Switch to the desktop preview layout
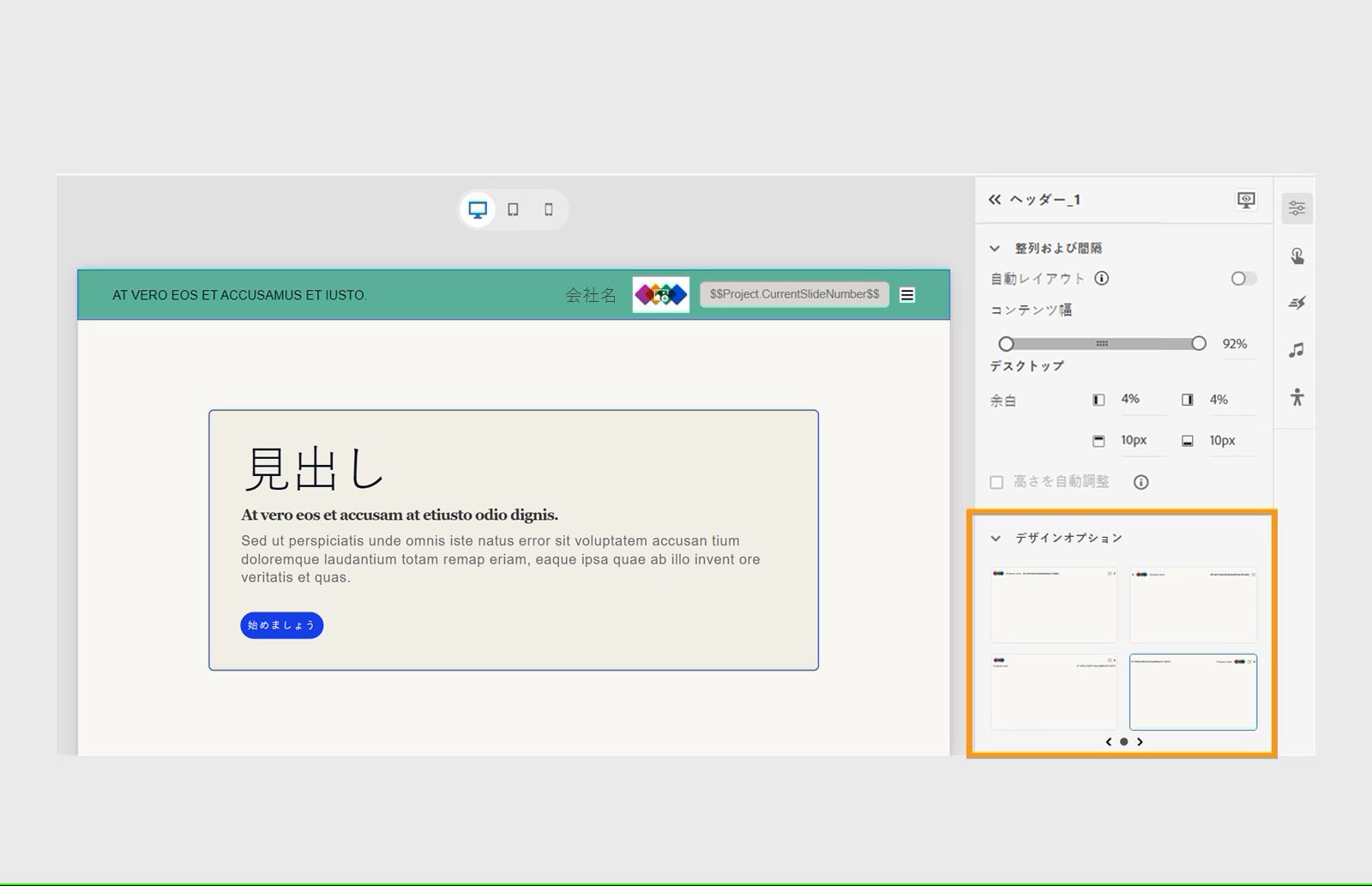 click(478, 209)
